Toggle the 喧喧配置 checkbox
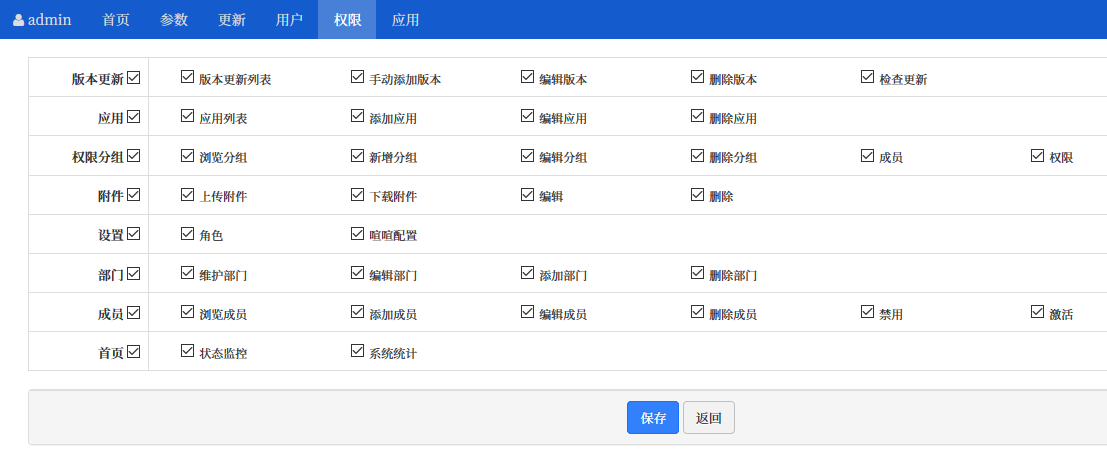 (358, 233)
